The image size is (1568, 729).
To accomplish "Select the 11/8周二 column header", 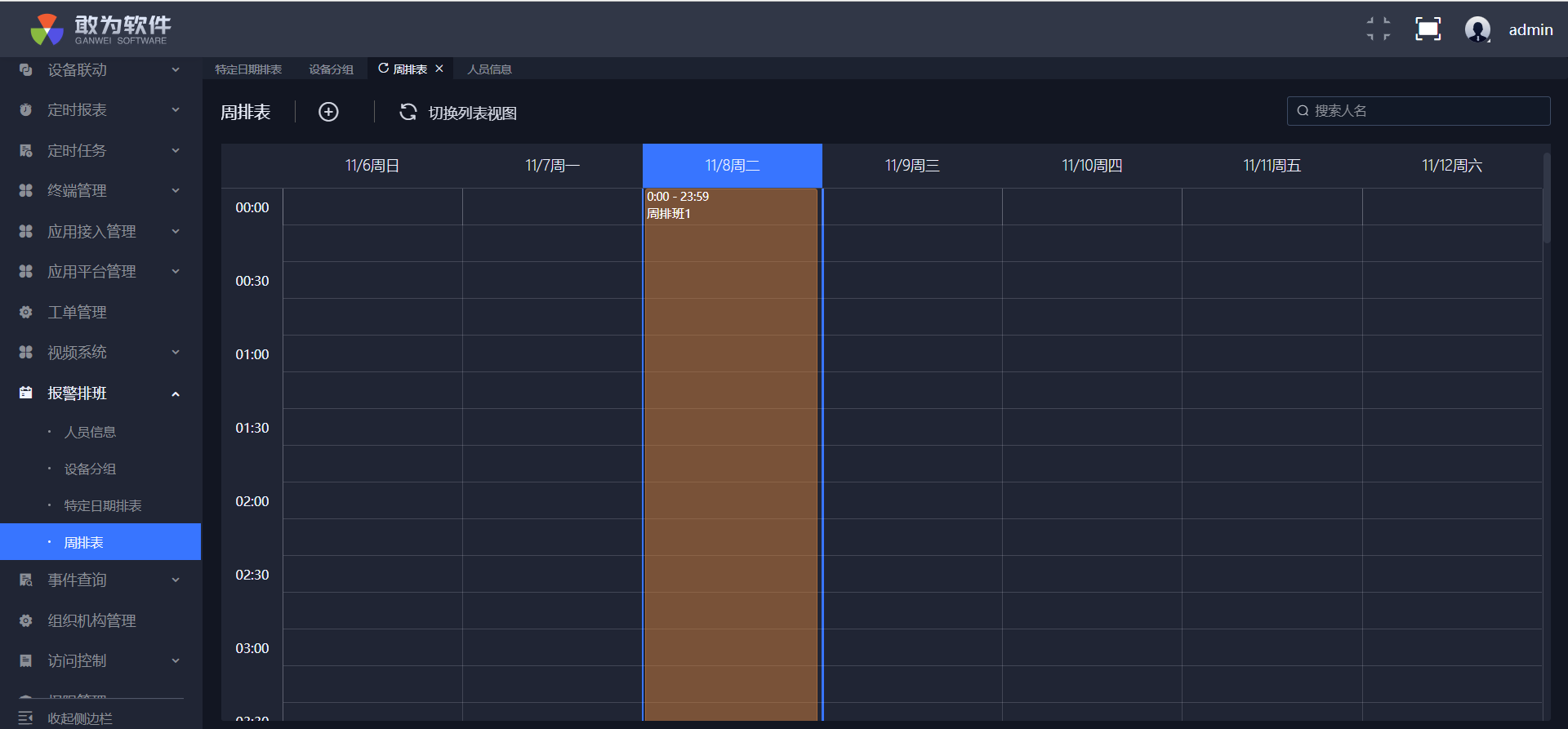I will [733, 166].
